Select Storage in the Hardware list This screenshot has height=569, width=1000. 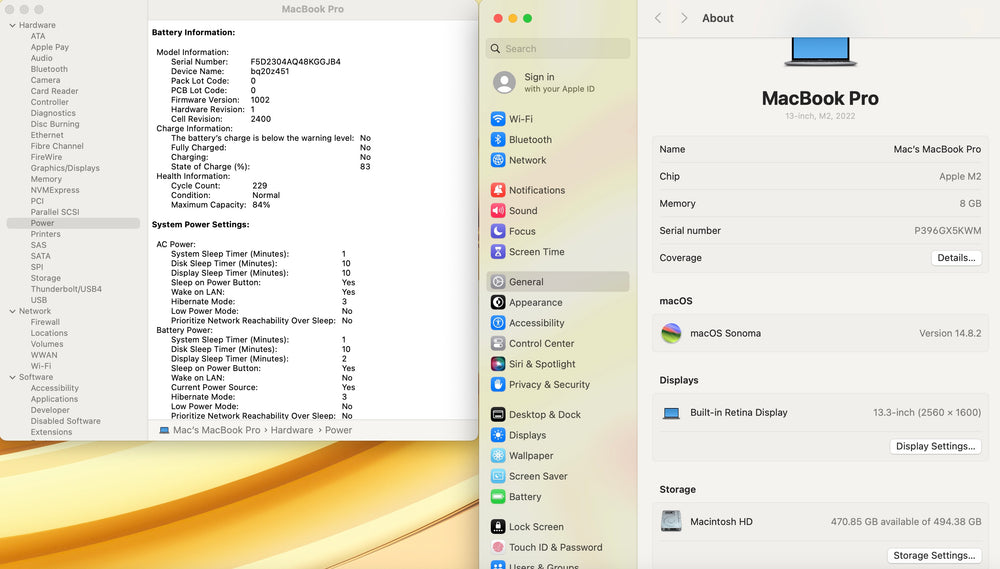pyautogui.click(x=46, y=278)
